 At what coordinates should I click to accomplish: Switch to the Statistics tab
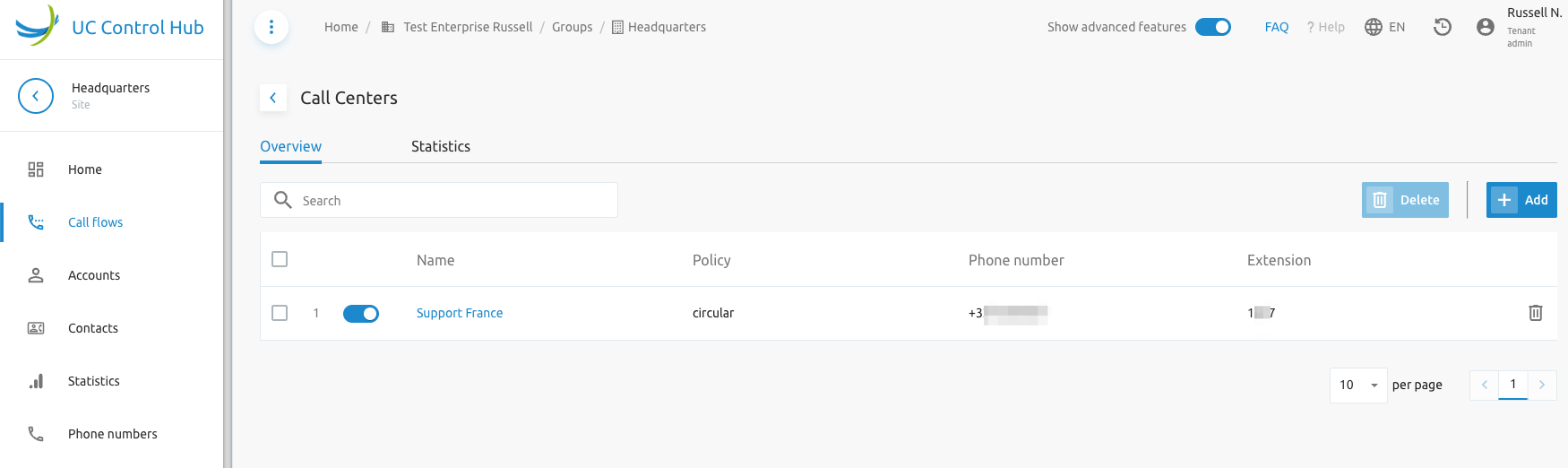[441, 146]
